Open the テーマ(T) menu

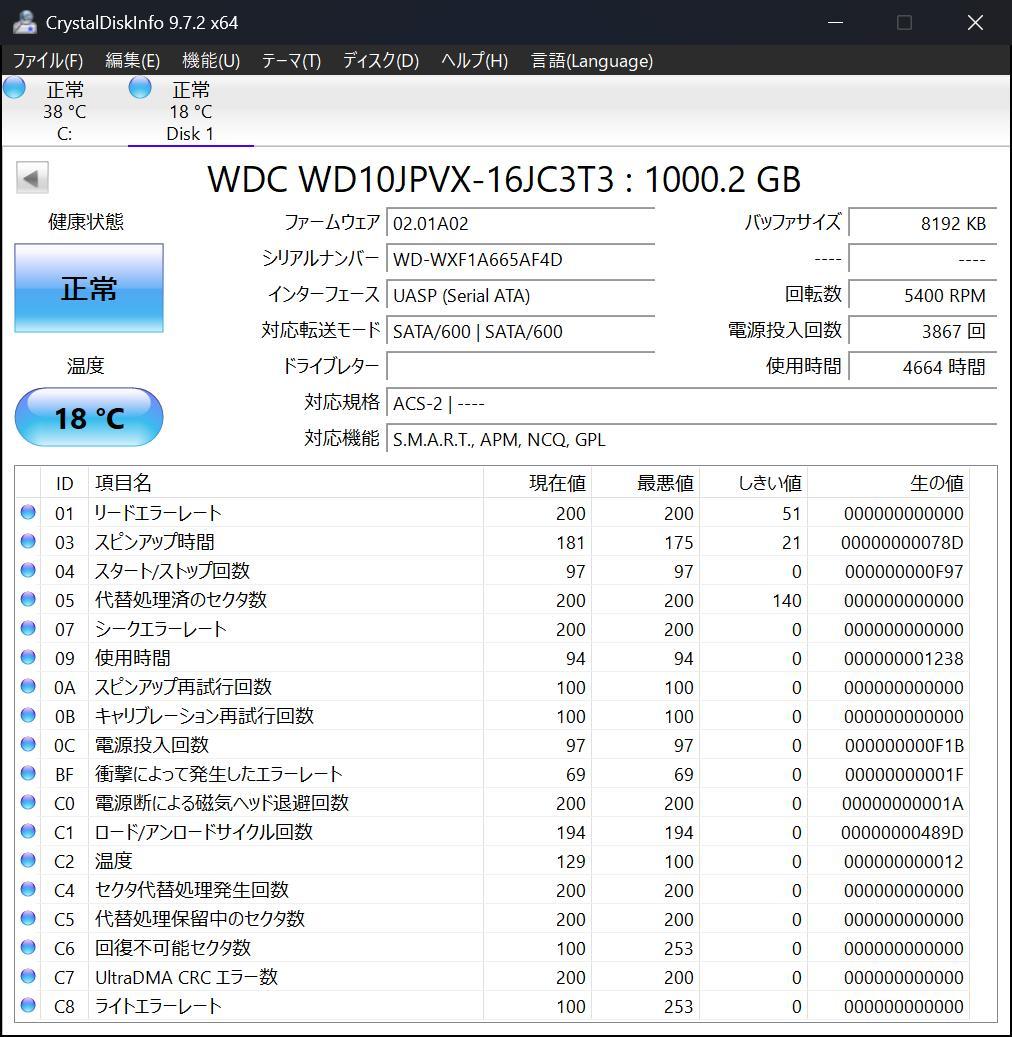291,61
